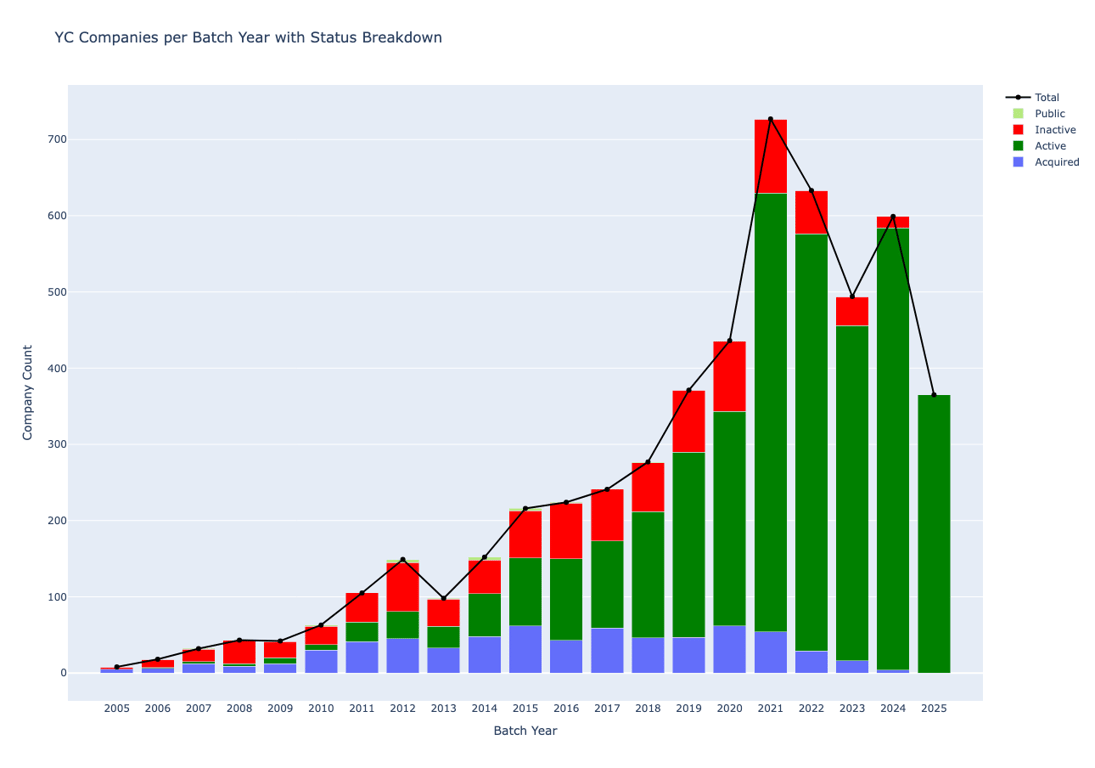Click the Active legend label

coord(1051,146)
